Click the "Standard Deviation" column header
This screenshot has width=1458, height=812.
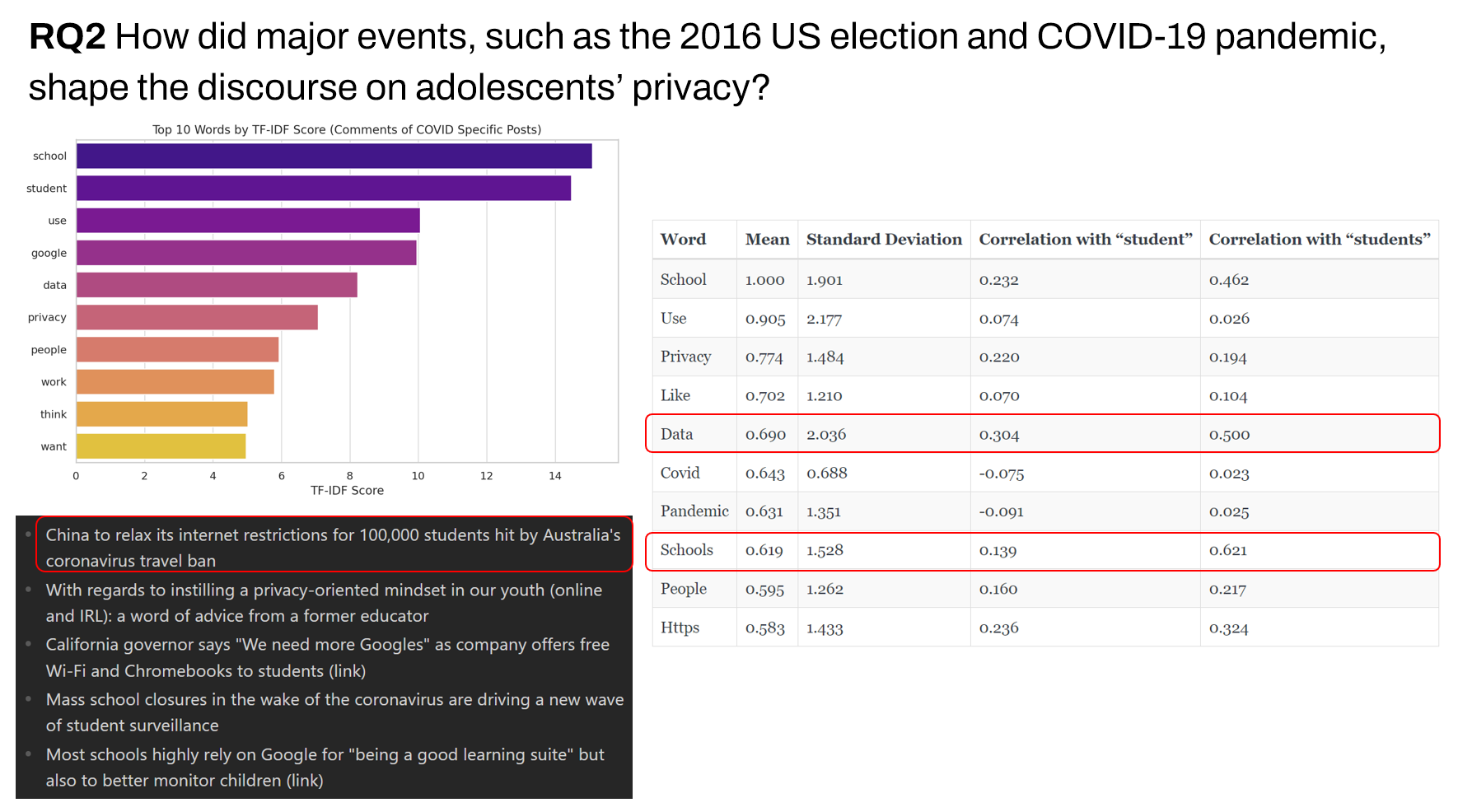pos(883,240)
